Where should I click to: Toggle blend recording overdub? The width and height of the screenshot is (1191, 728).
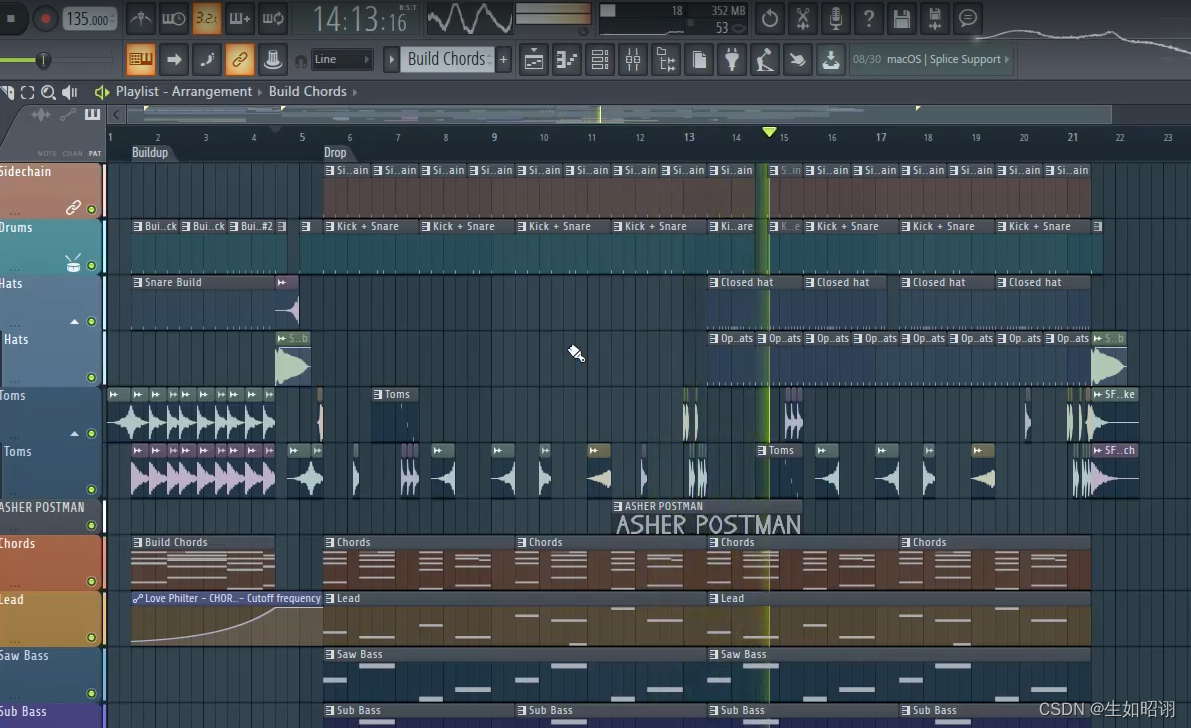tap(239, 18)
